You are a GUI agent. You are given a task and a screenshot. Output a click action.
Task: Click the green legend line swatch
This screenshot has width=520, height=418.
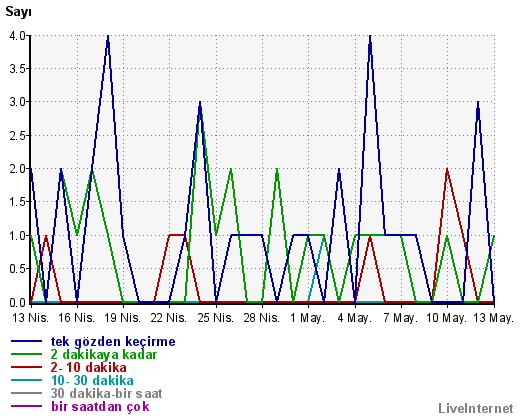27,354
